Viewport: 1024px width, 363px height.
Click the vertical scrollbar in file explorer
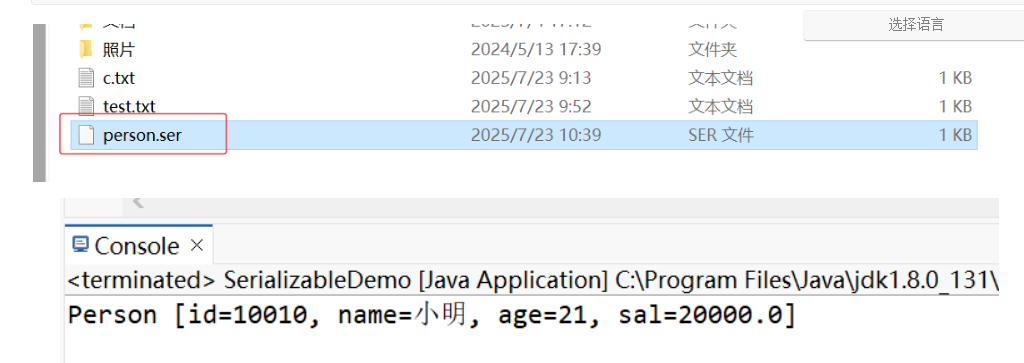click(x=40, y=103)
